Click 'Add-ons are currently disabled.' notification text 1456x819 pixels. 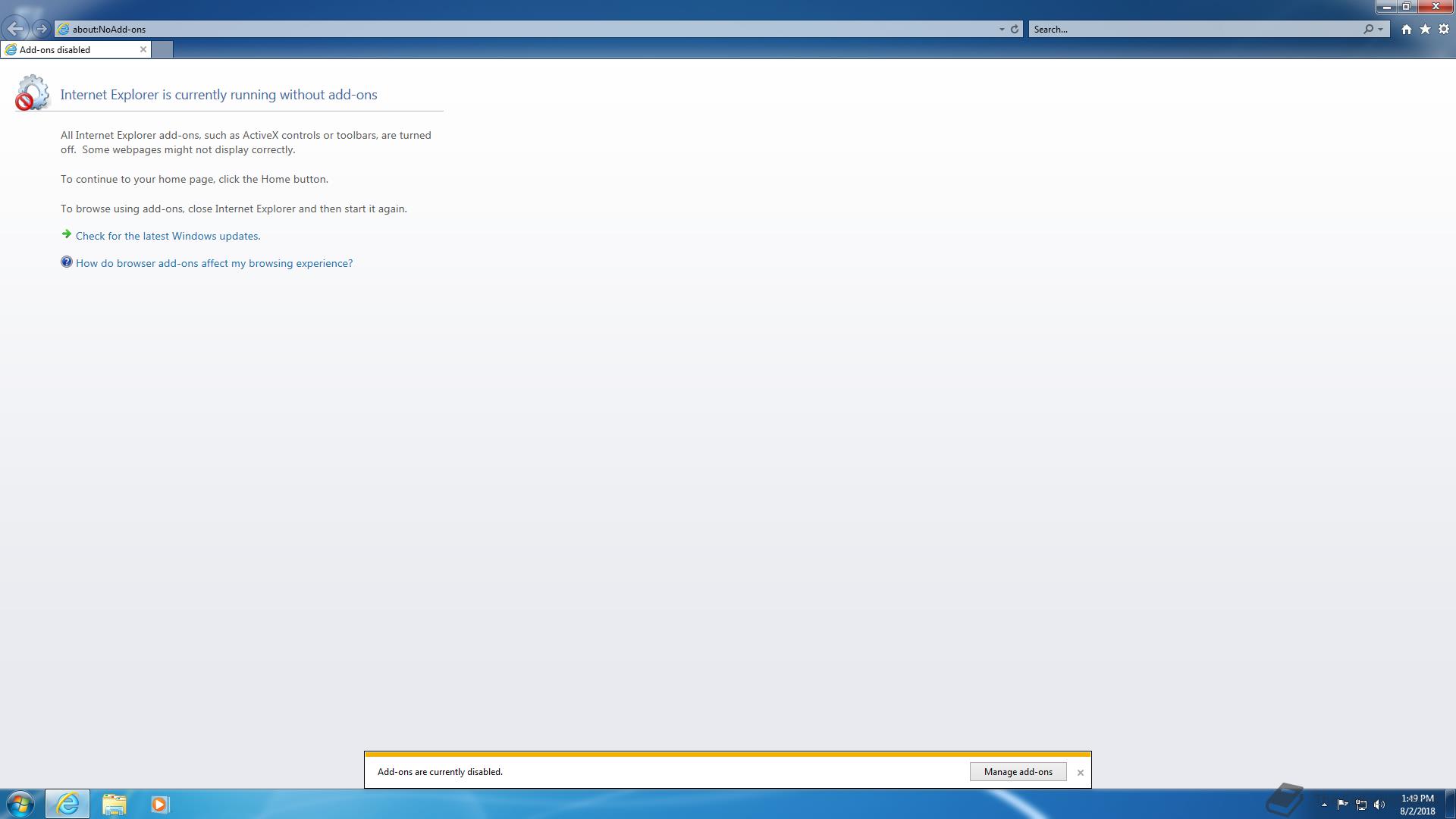point(440,772)
